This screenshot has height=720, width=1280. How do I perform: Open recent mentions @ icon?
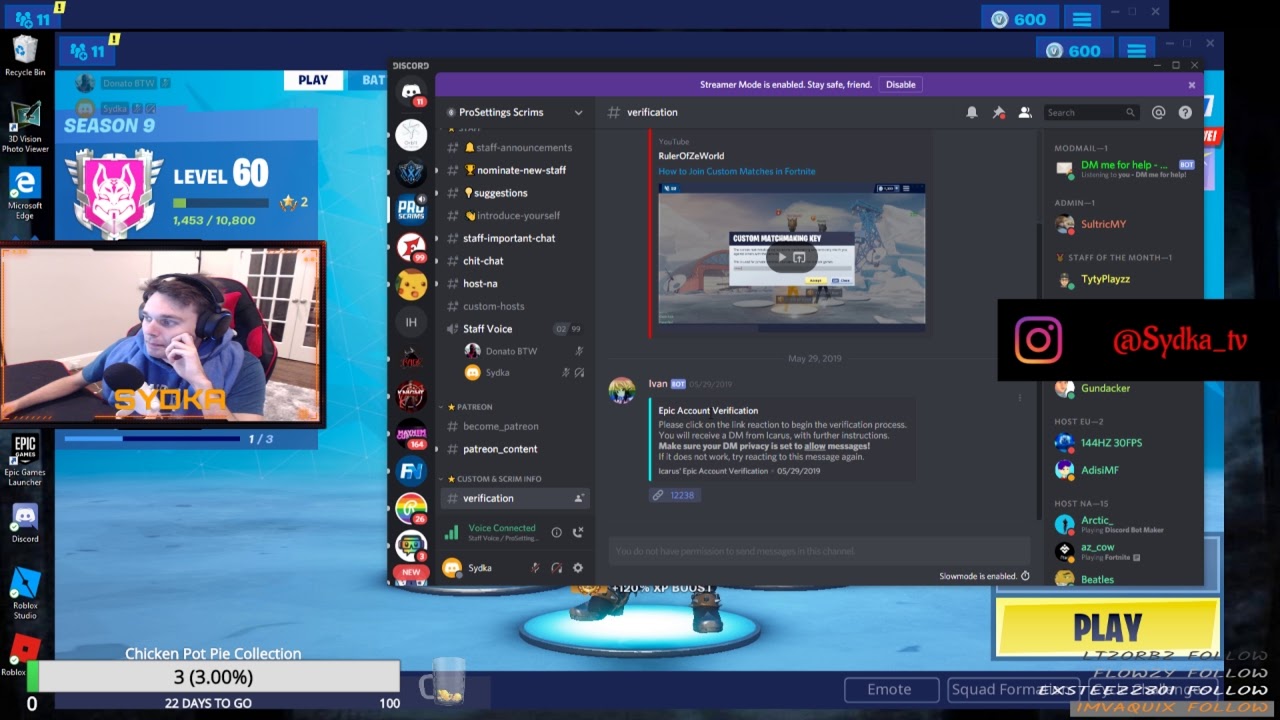1158,113
